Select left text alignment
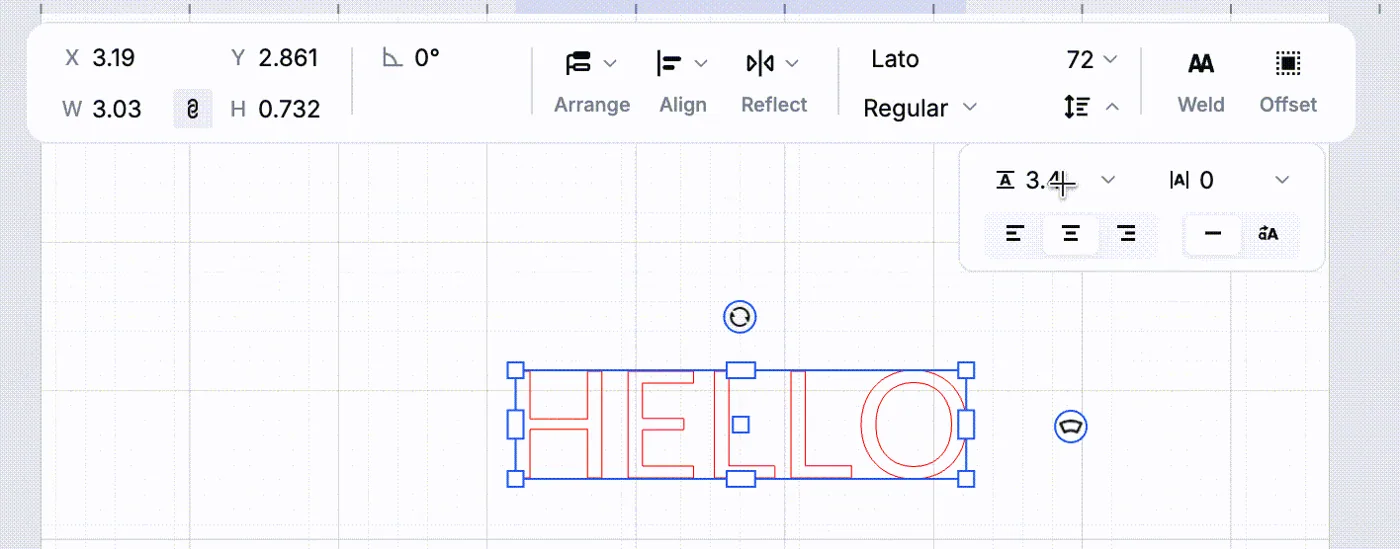The width and height of the screenshot is (1400, 549). (x=1015, y=234)
